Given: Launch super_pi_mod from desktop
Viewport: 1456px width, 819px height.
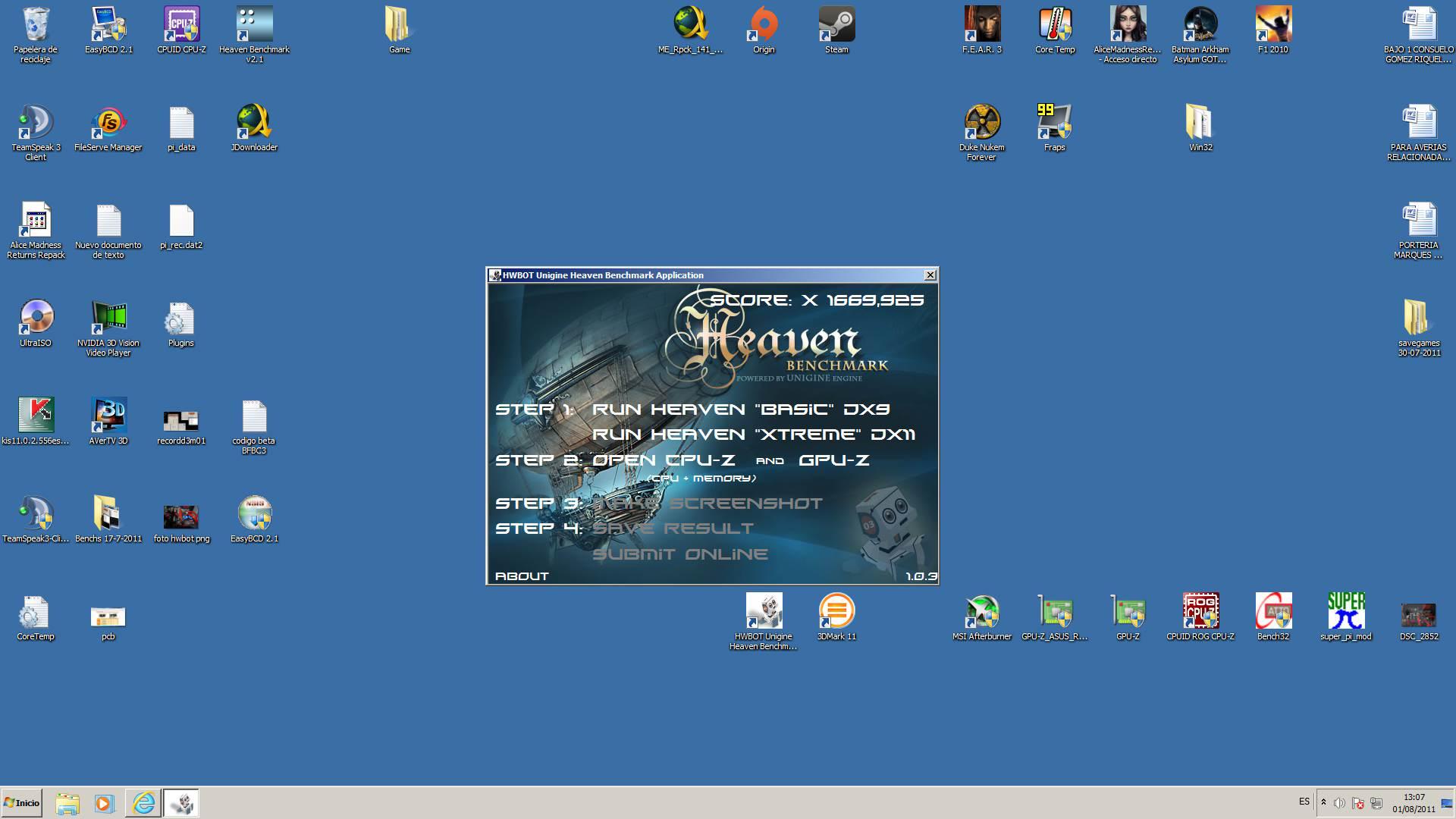Looking at the screenshot, I should 1346,617.
